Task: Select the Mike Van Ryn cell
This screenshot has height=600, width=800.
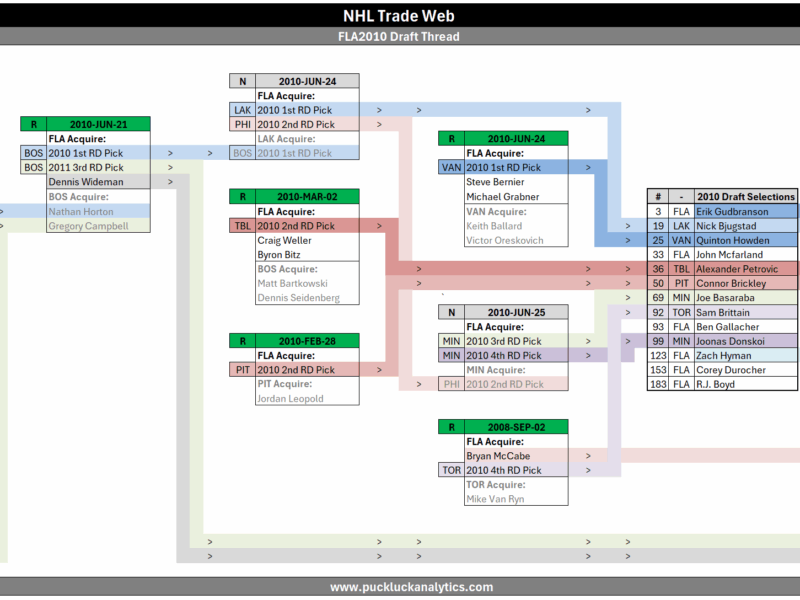Action: 516,499
